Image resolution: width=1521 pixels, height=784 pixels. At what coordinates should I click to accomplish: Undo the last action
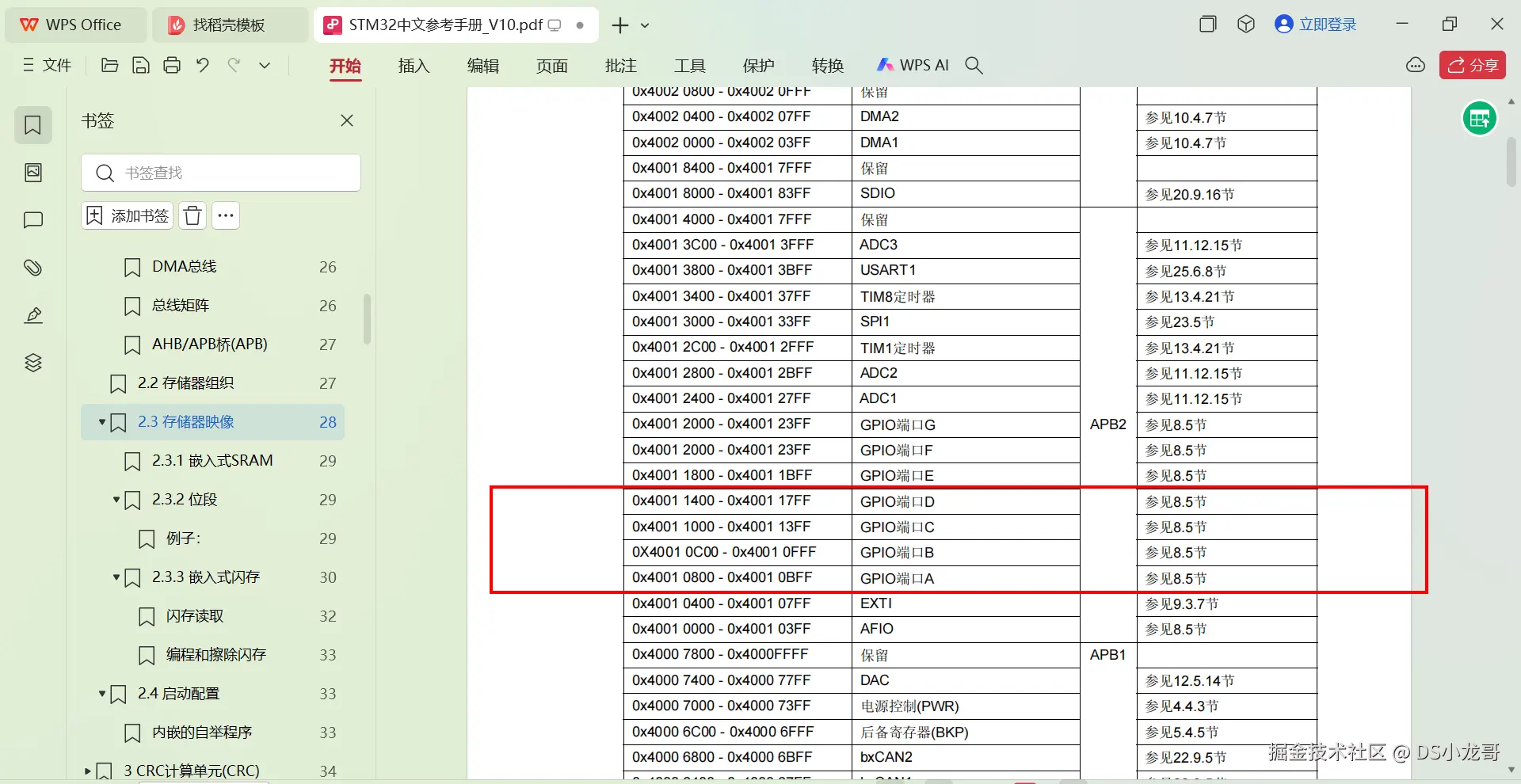point(203,65)
